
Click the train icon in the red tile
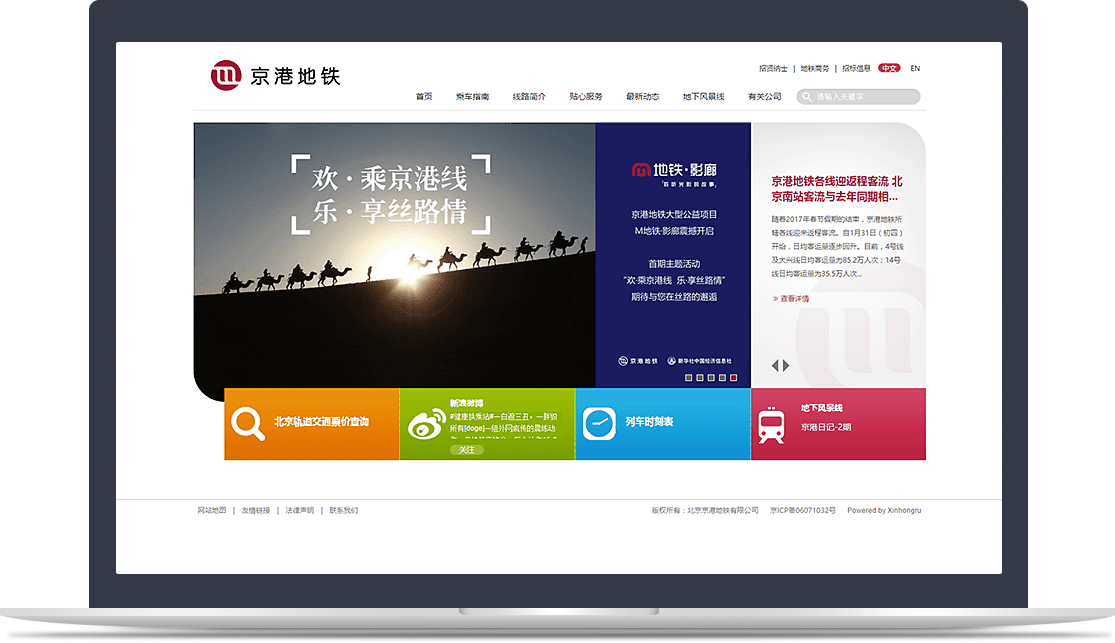point(771,424)
